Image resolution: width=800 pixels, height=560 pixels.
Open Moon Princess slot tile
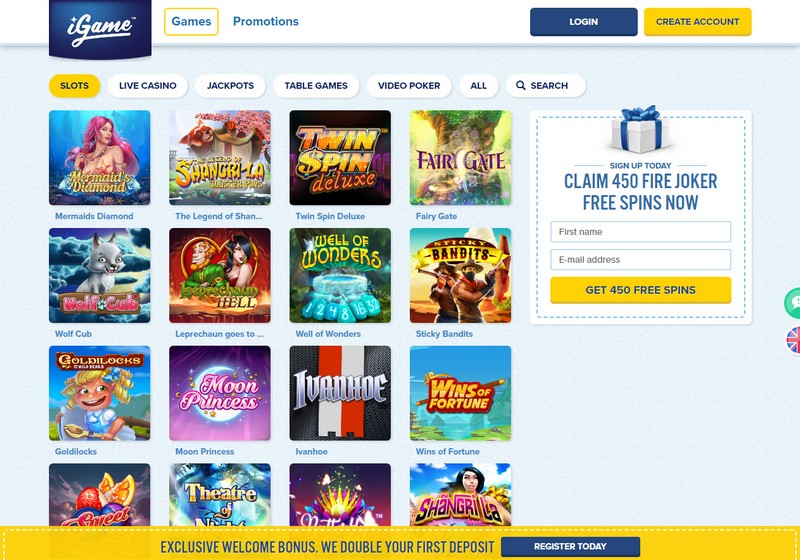click(x=220, y=393)
